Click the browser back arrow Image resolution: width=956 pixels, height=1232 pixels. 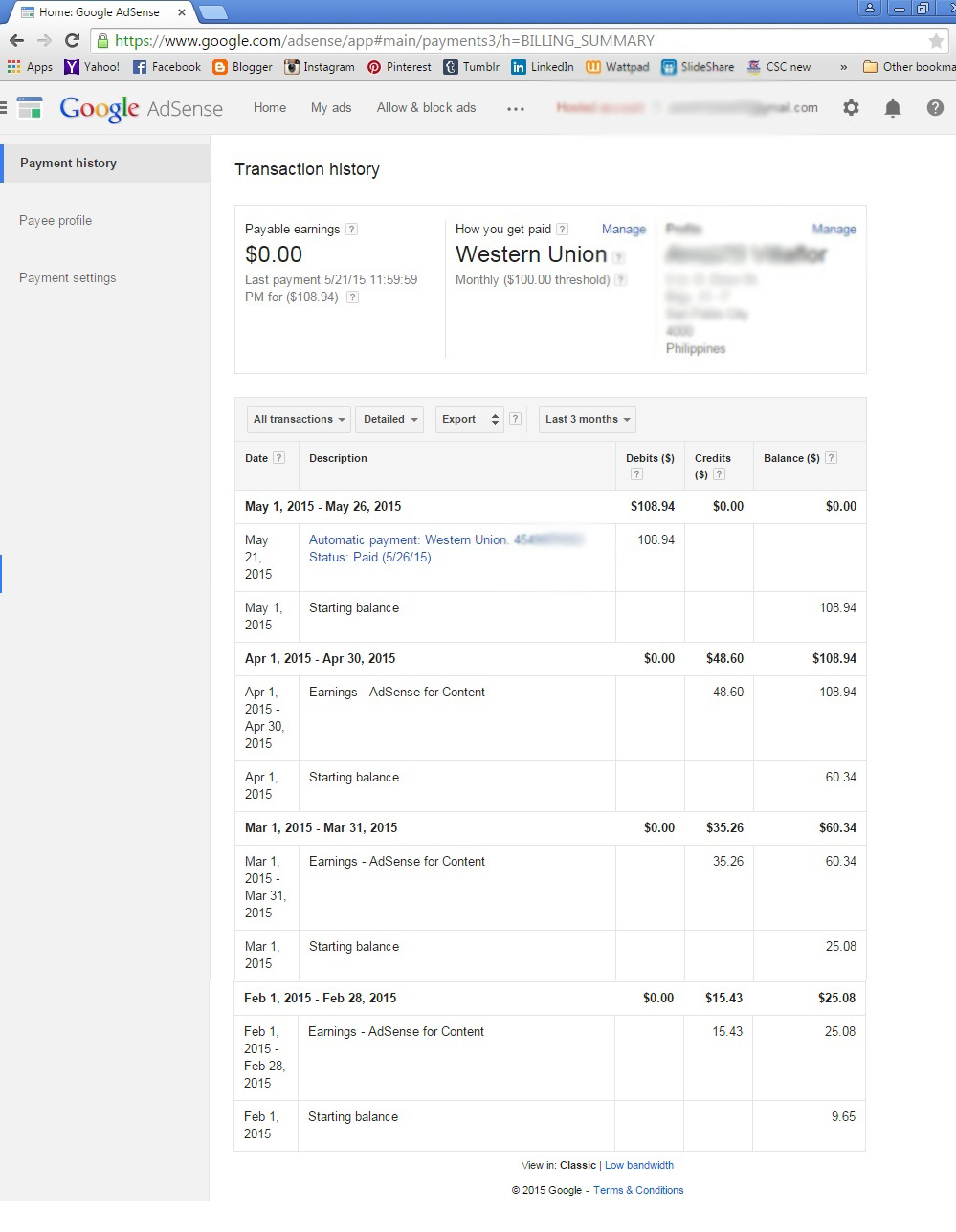point(16,40)
